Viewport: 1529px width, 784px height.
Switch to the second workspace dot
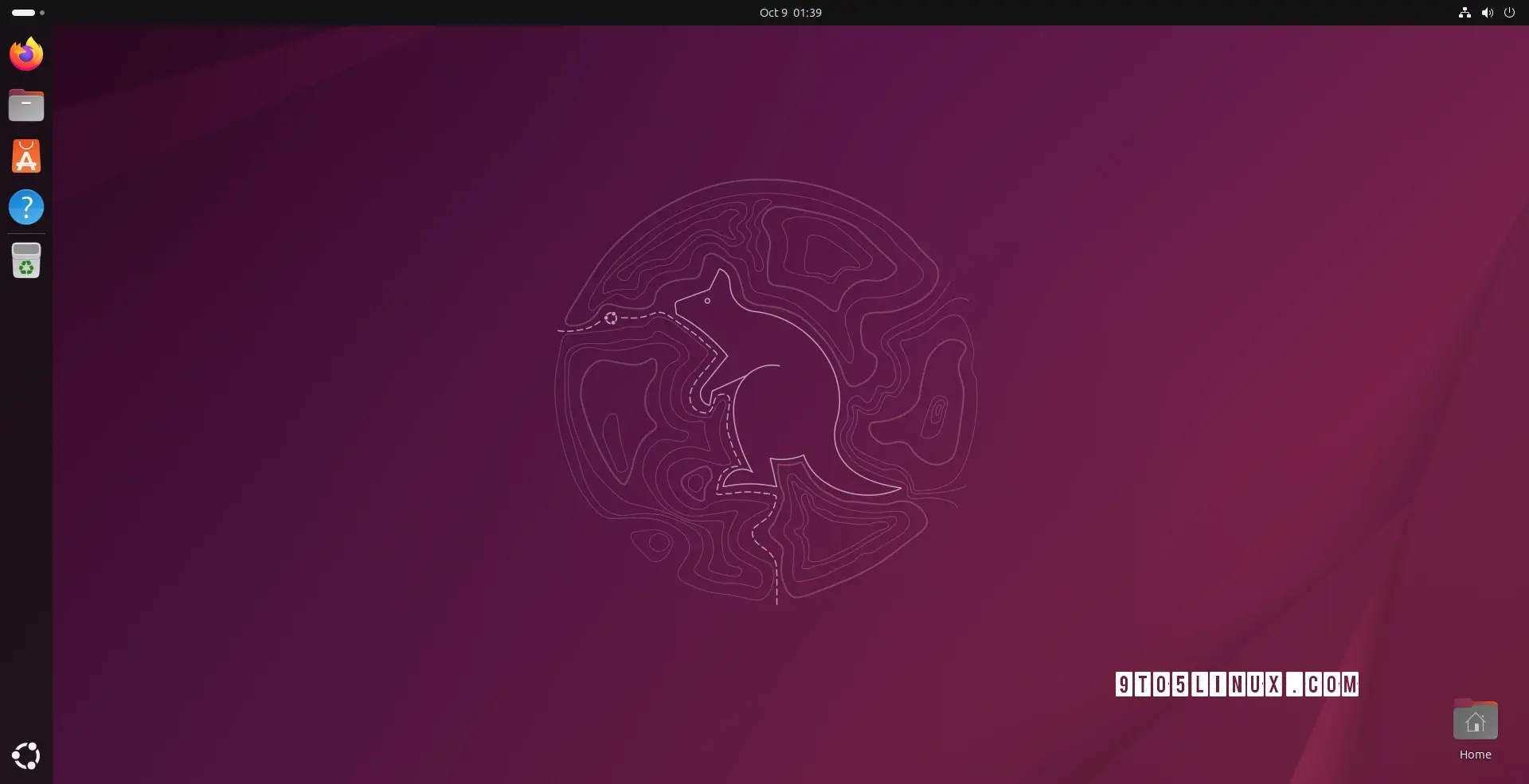coord(42,13)
